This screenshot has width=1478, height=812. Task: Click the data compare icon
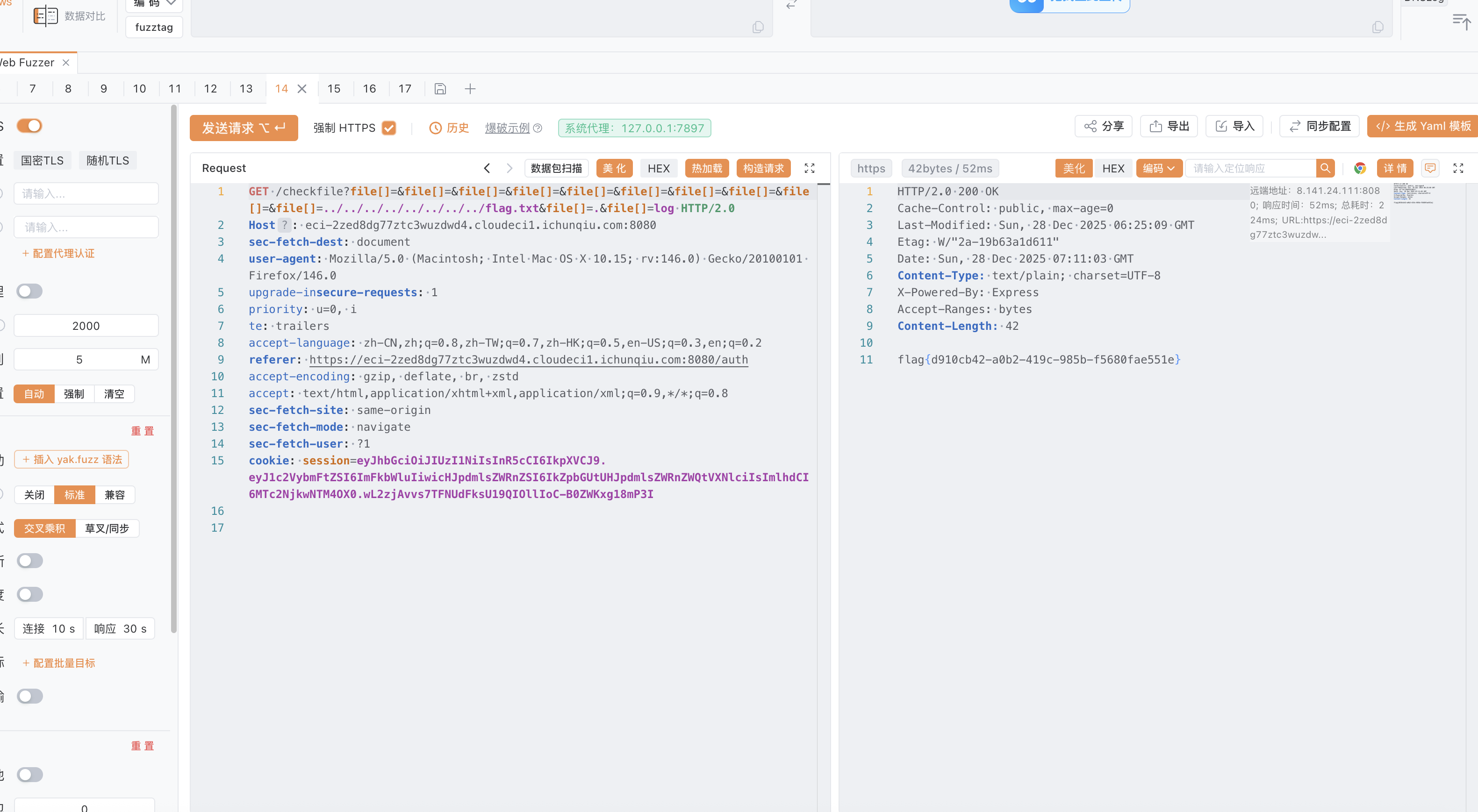click(46, 16)
